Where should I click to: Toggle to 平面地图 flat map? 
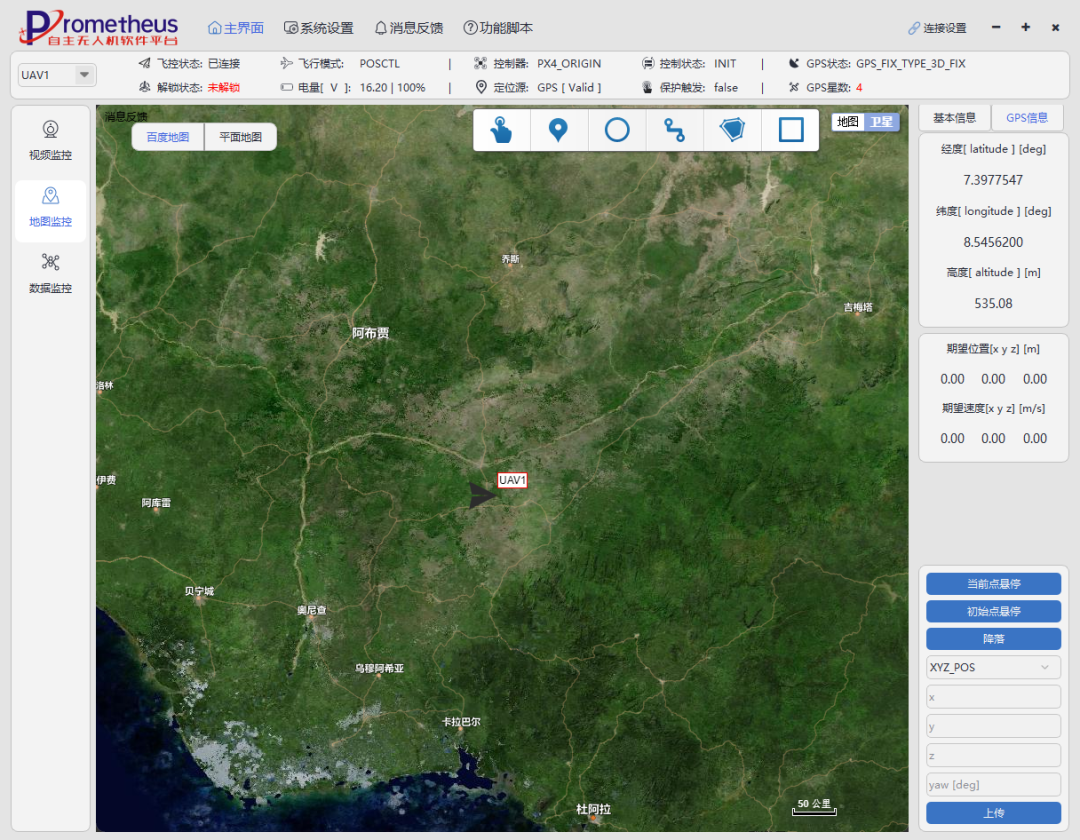[x=240, y=137]
